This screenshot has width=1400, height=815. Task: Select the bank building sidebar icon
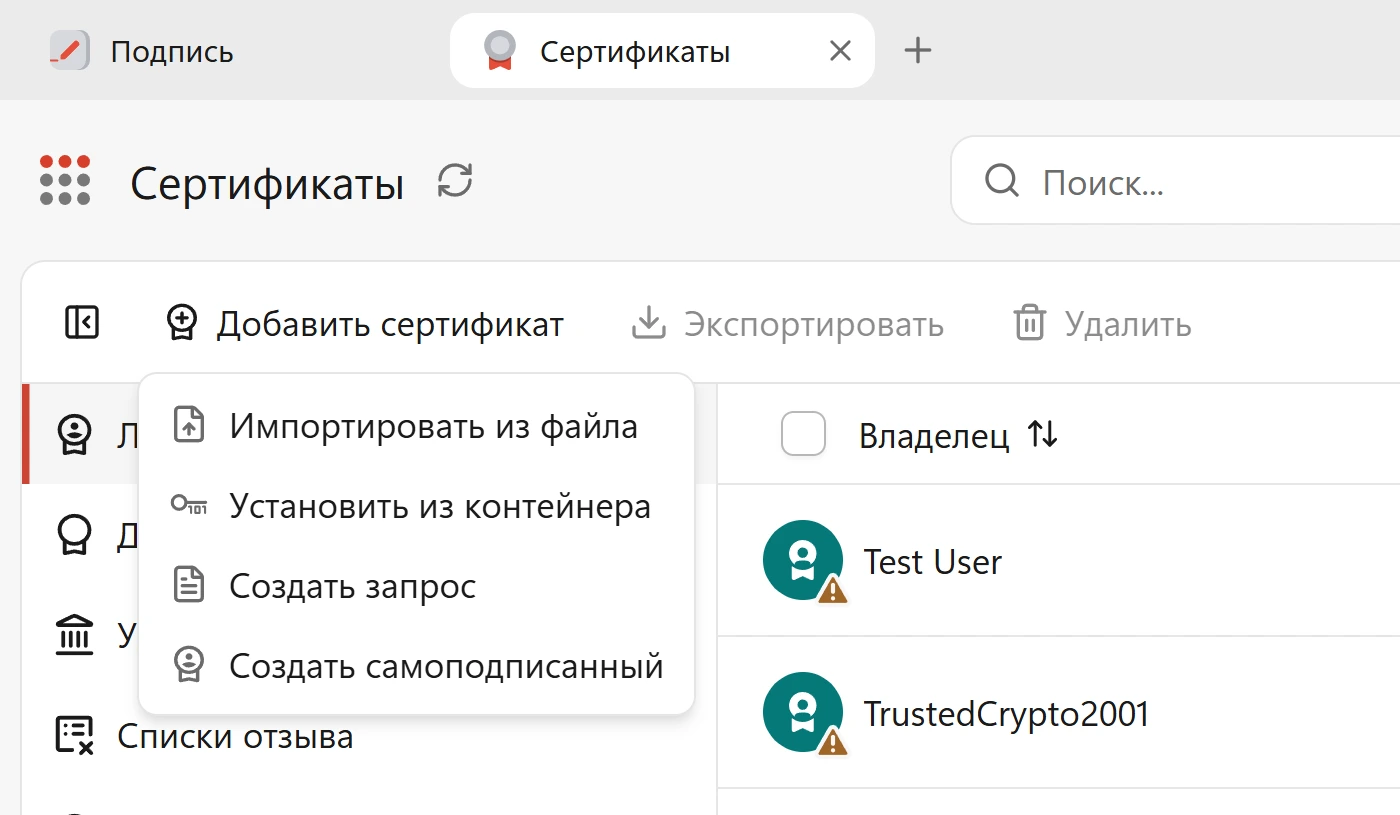[75, 635]
